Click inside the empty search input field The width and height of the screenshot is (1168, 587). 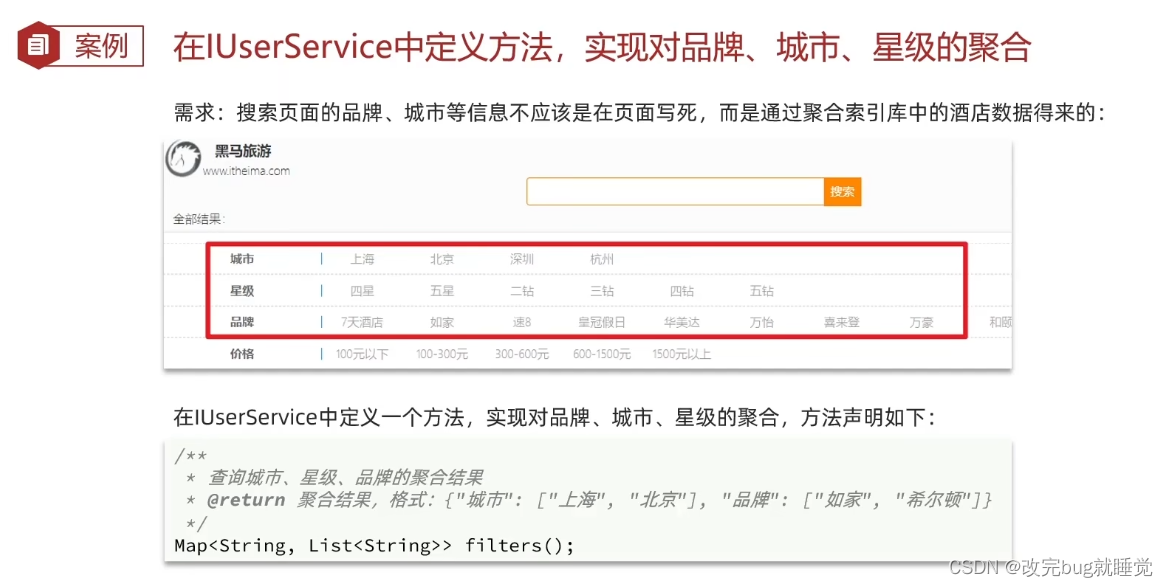click(x=675, y=192)
